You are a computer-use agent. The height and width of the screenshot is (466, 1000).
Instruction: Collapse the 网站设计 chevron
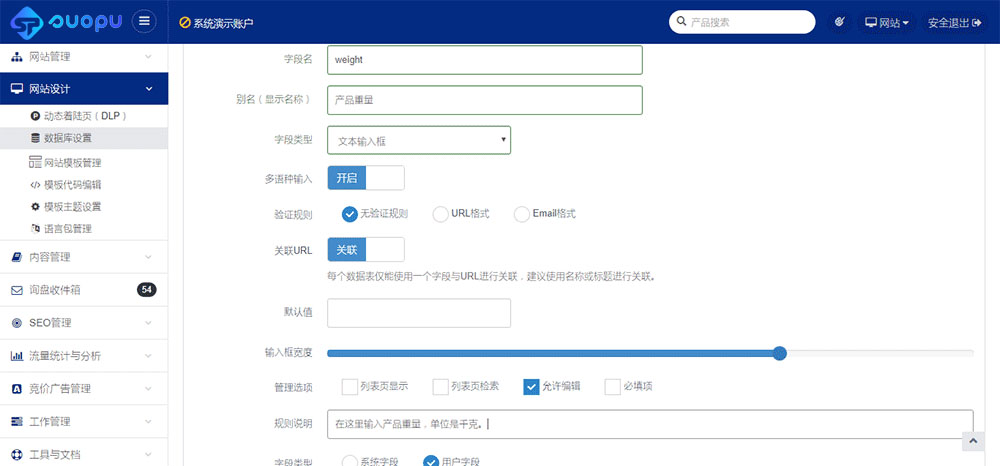tap(148, 89)
